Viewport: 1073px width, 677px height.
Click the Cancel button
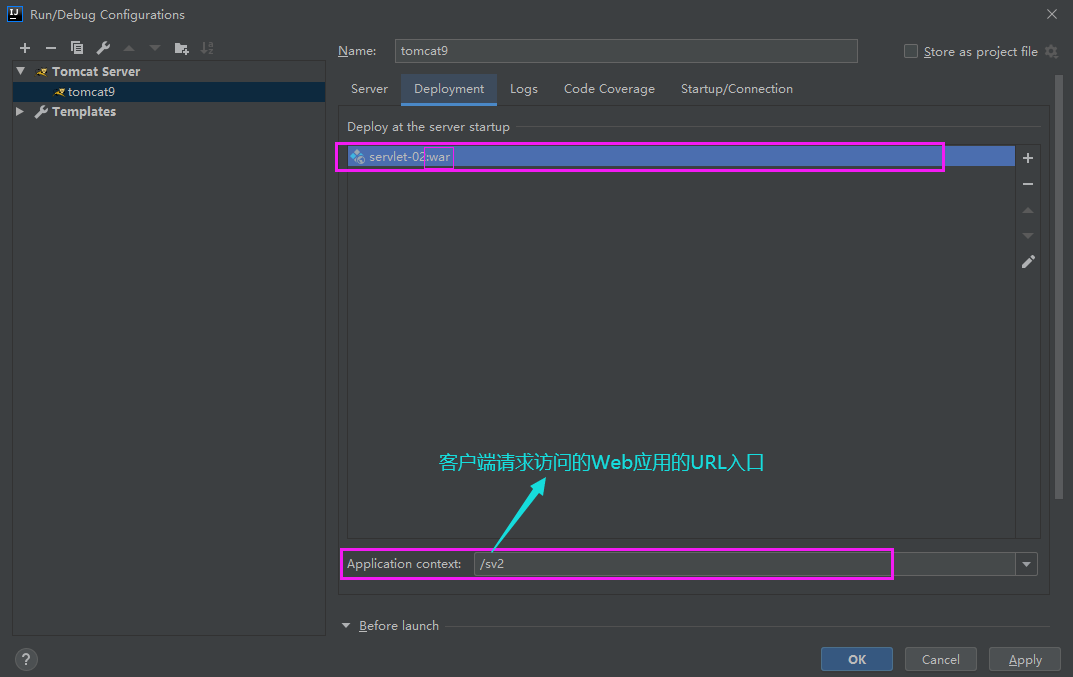point(940,659)
